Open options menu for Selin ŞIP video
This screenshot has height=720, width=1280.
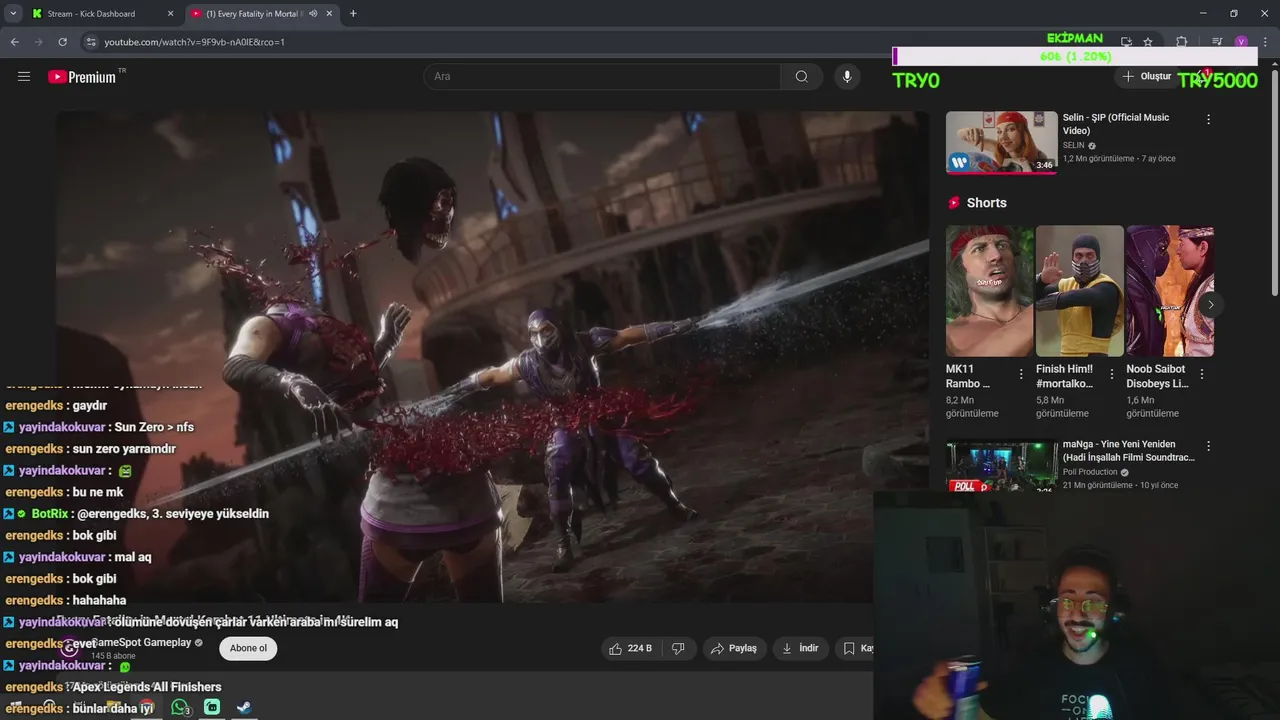1208,119
